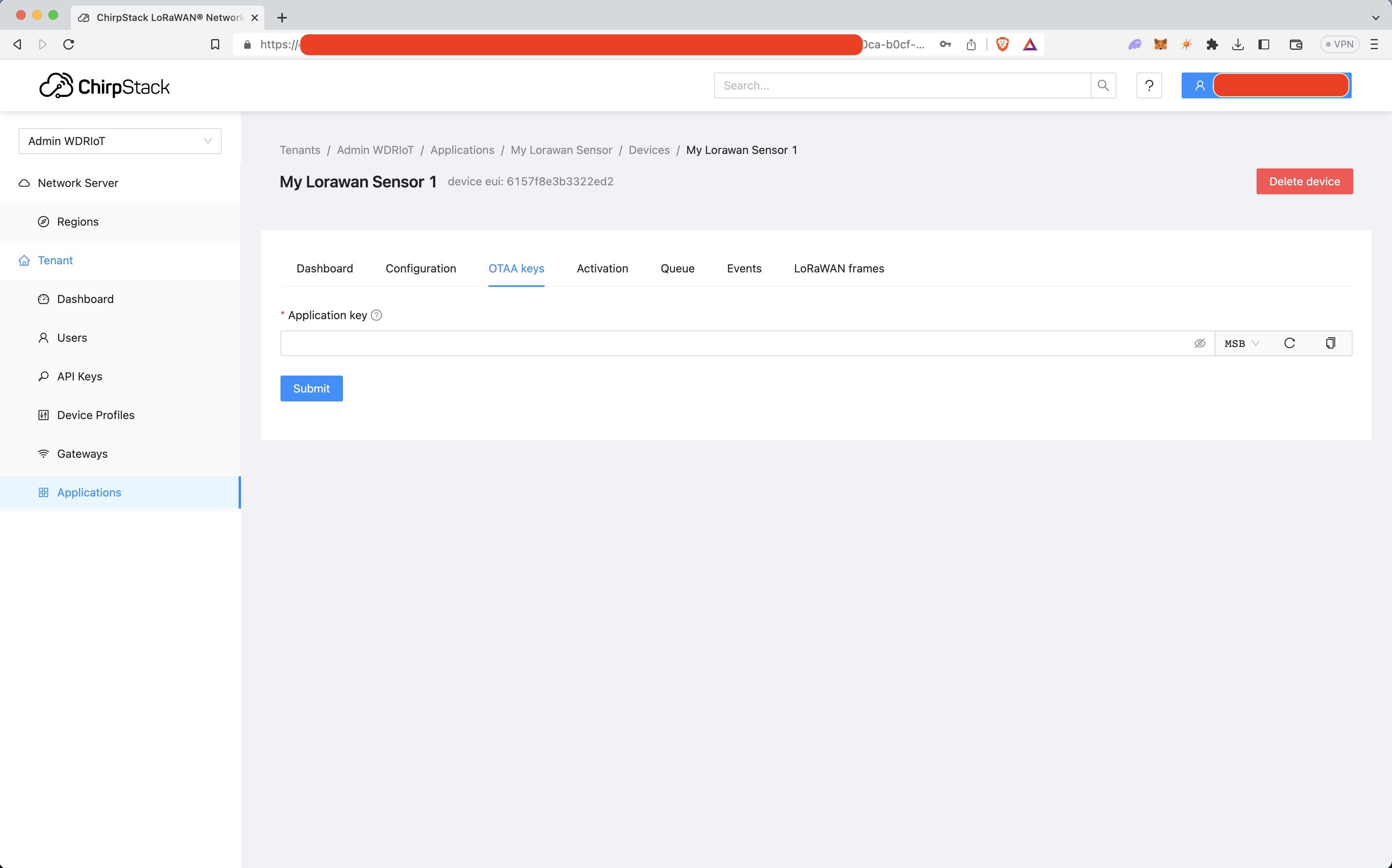Go to Device Profiles in sidebar
This screenshot has height=868, width=1392.
click(x=95, y=415)
